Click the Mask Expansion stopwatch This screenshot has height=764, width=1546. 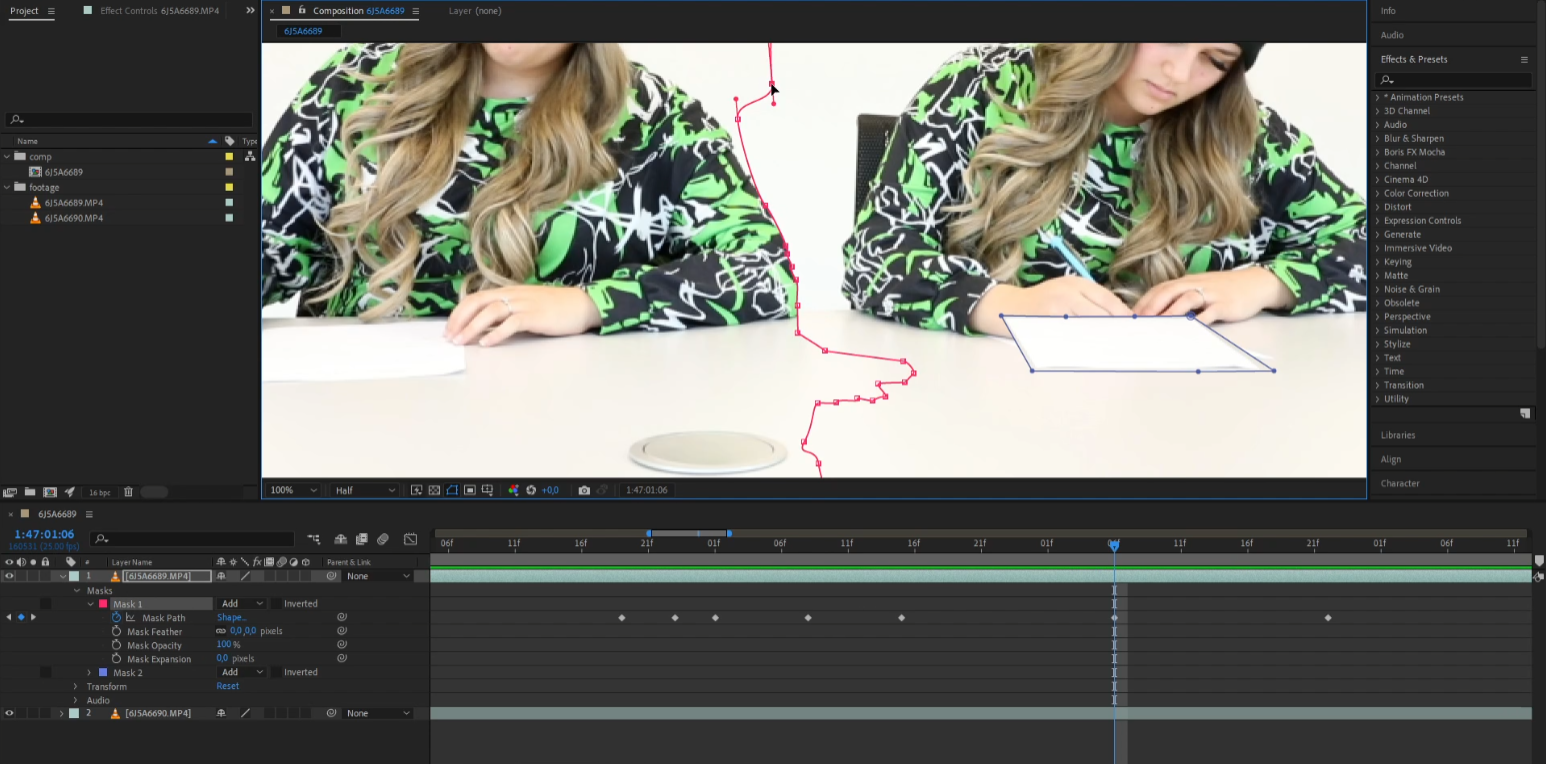[x=116, y=659]
